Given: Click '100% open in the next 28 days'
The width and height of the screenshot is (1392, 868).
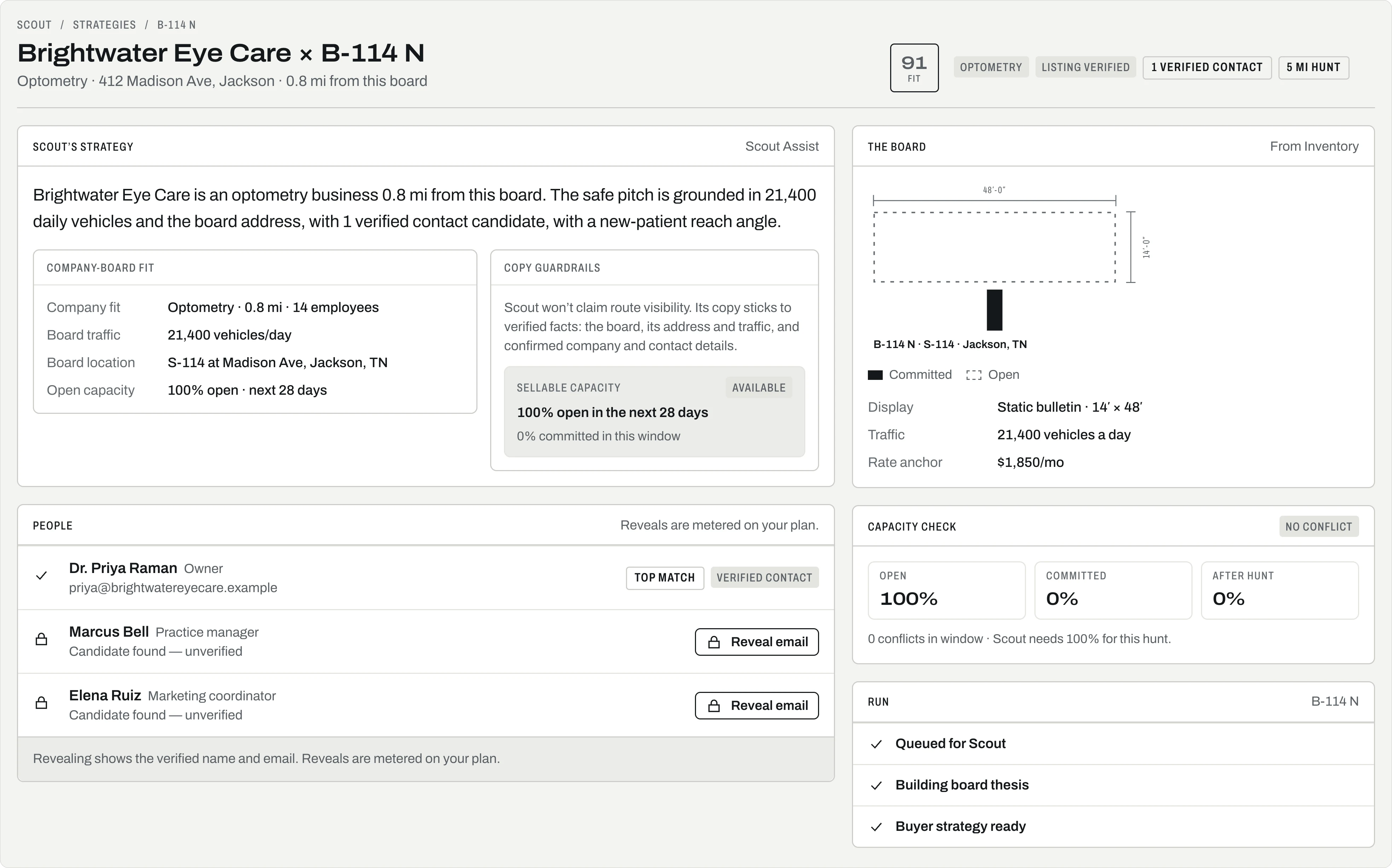Looking at the screenshot, I should click(x=613, y=413).
